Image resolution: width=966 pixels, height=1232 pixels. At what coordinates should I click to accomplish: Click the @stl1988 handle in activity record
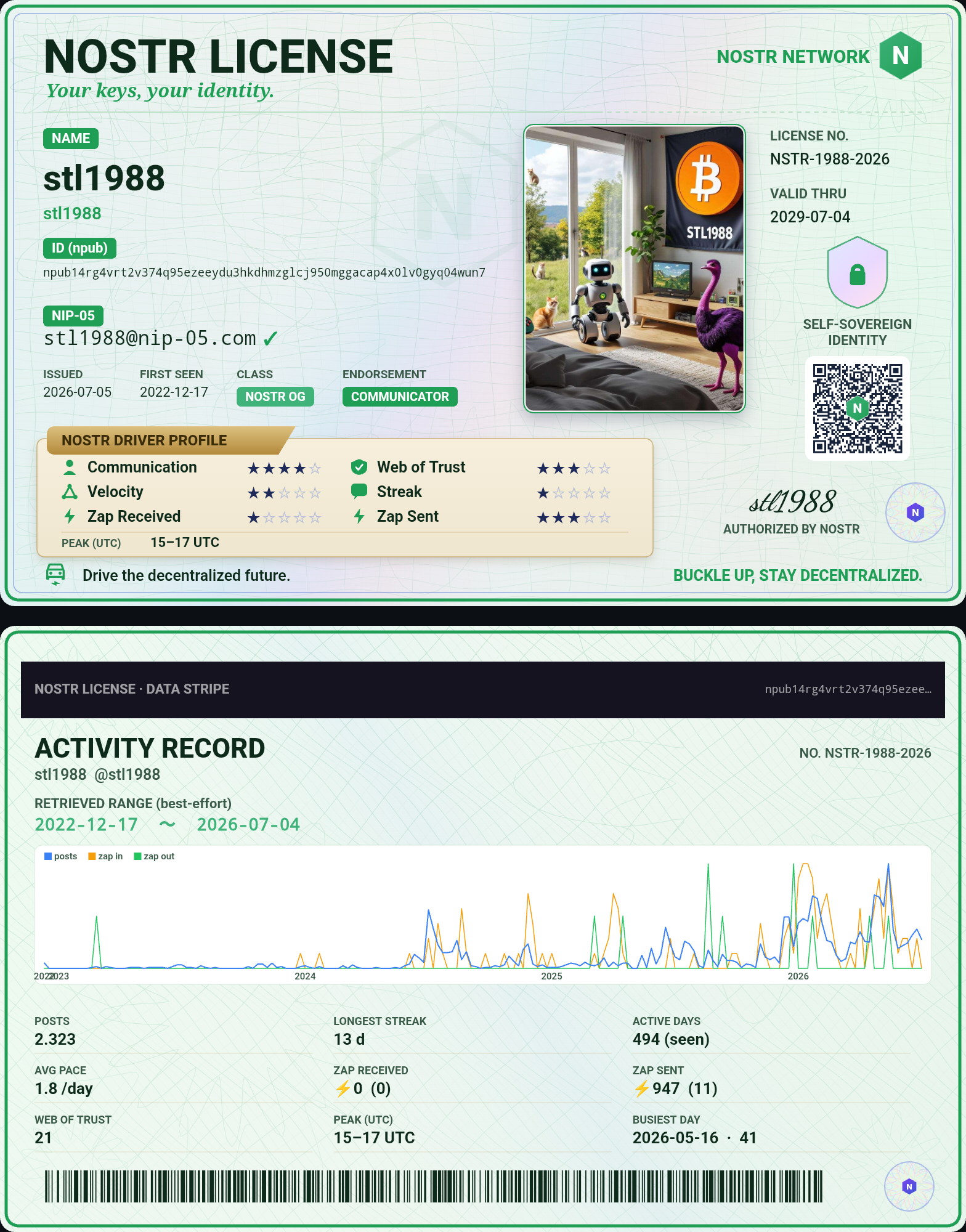(x=128, y=774)
